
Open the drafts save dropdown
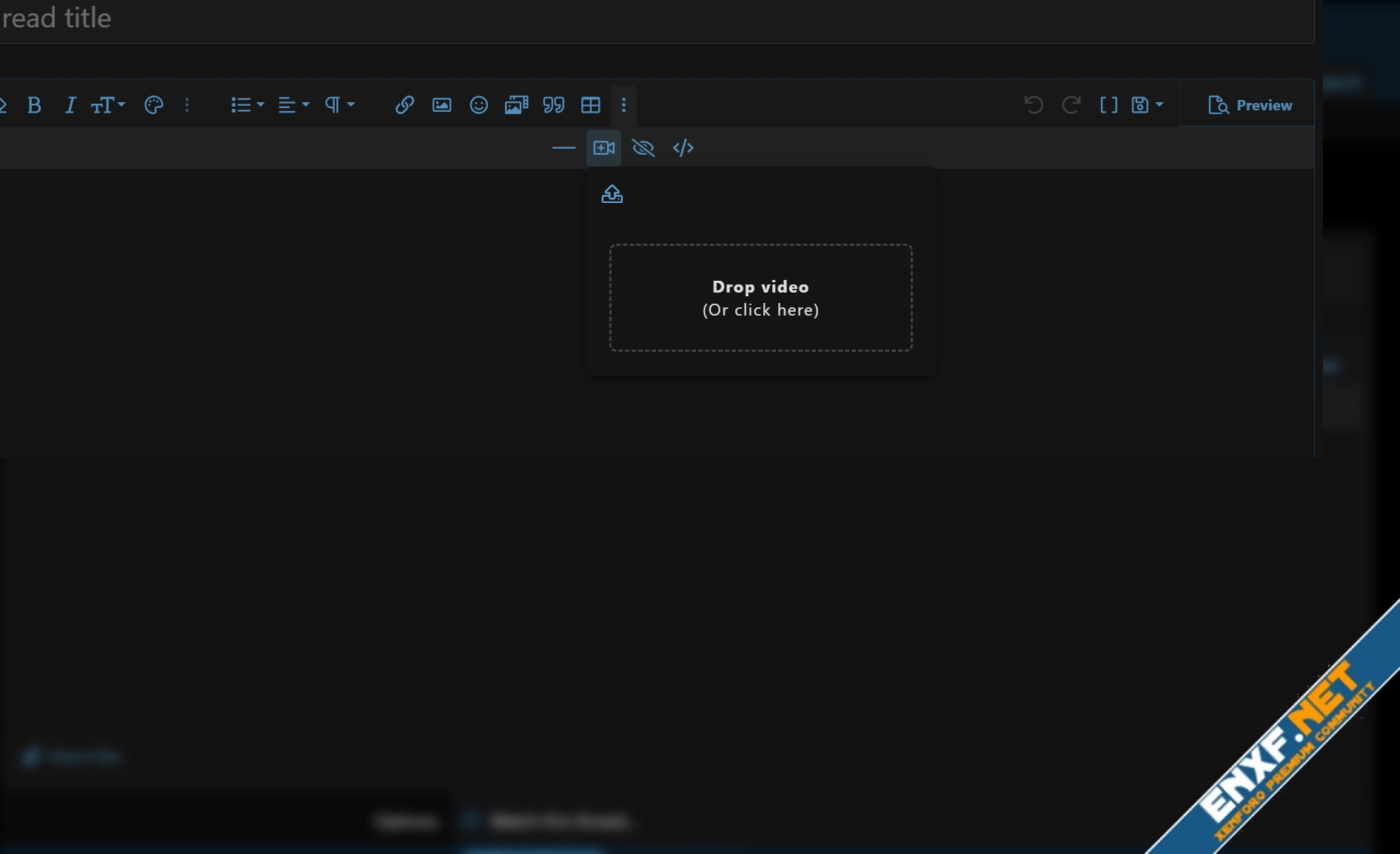1147,105
